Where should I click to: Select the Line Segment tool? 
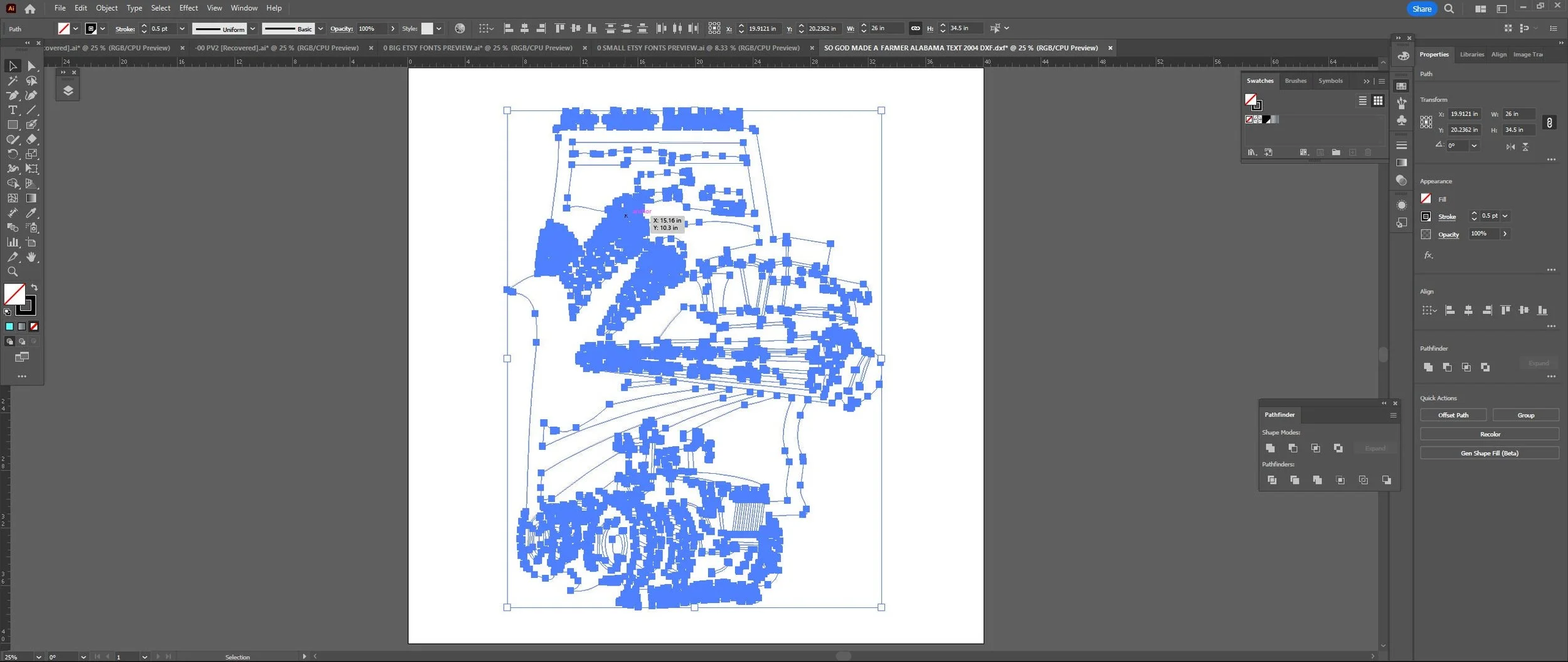[x=31, y=110]
